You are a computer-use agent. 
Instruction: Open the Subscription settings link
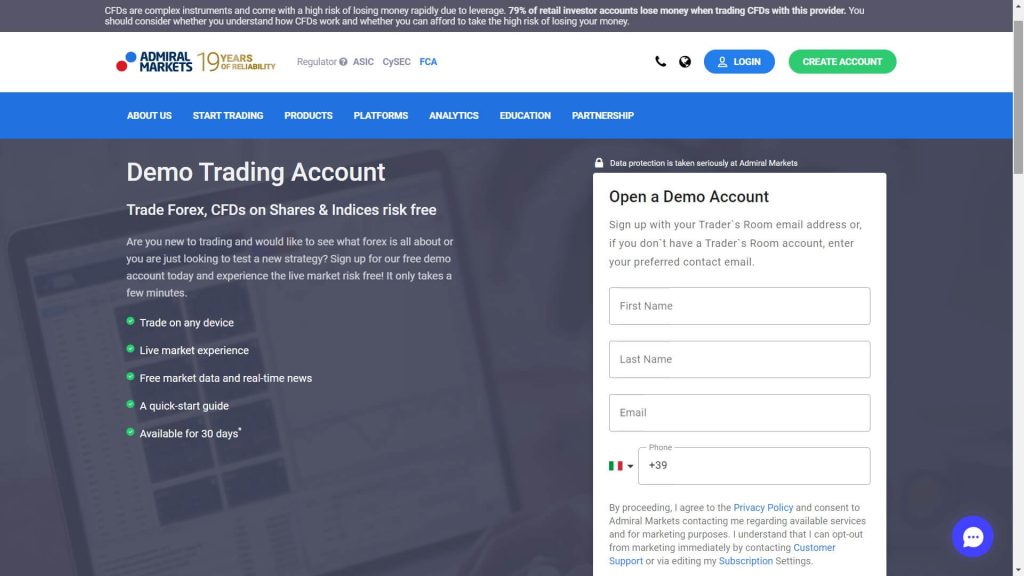(745, 561)
